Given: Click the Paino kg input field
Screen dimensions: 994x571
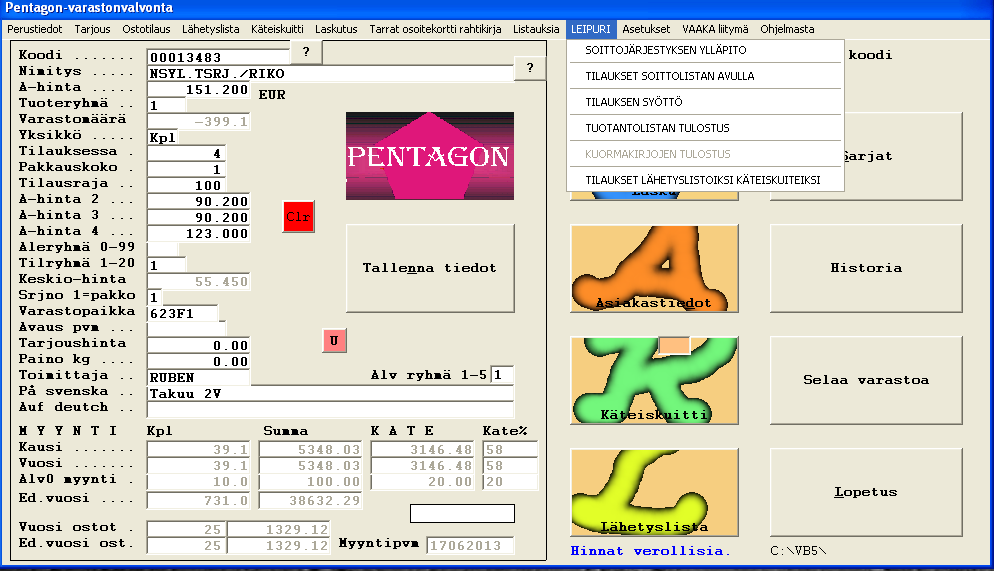Looking at the screenshot, I should (198, 361).
